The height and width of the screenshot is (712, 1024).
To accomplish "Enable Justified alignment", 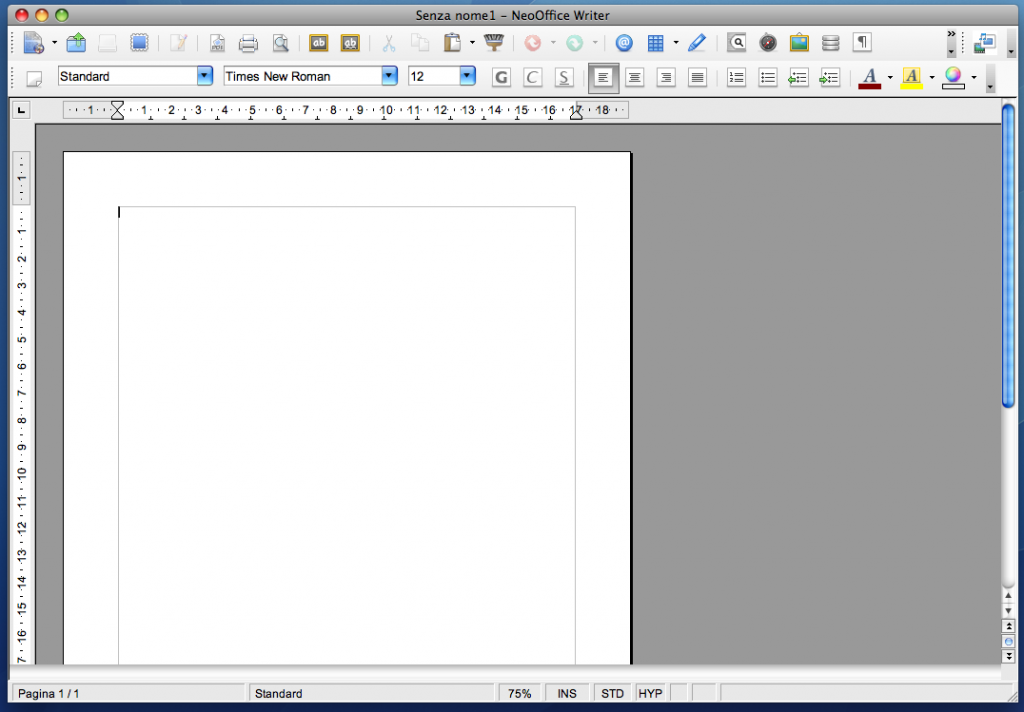I will pyautogui.click(x=697, y=78).
